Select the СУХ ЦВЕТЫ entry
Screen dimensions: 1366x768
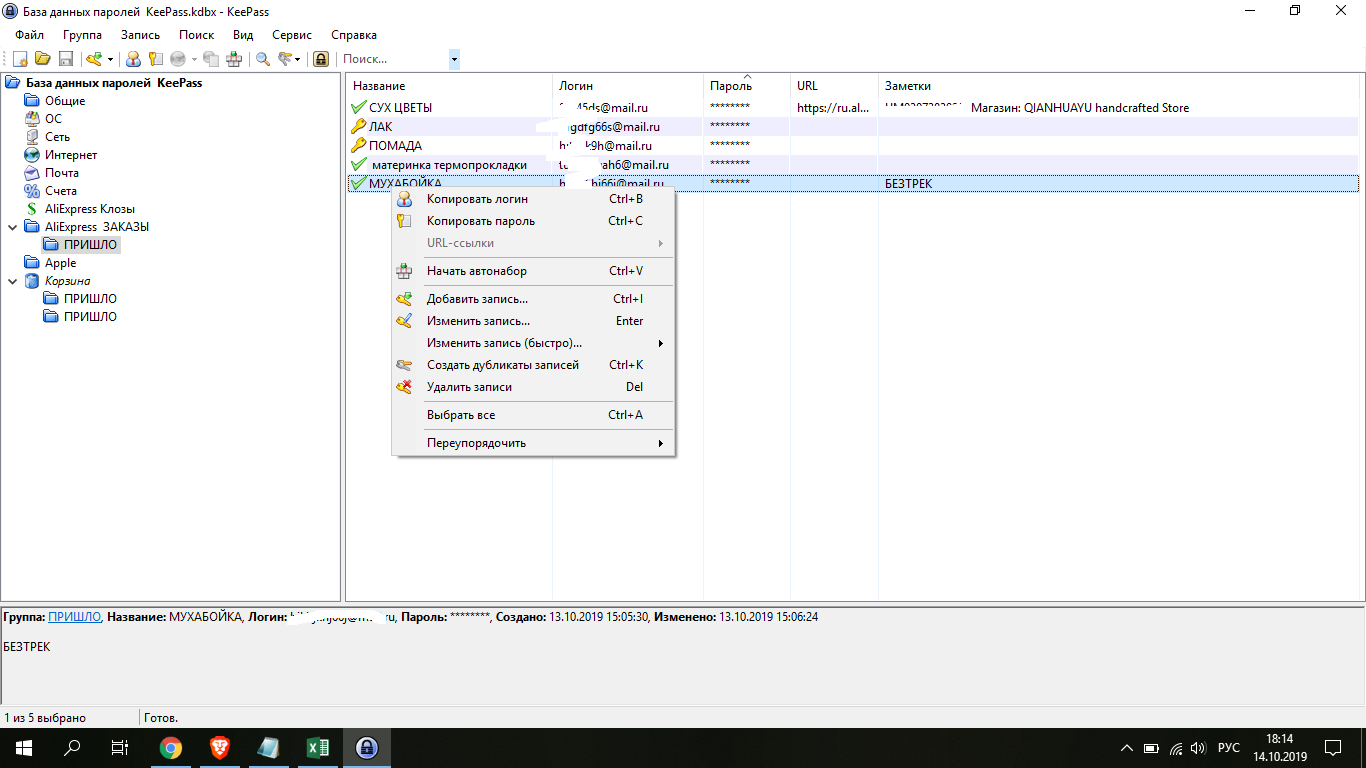point(852,108)
